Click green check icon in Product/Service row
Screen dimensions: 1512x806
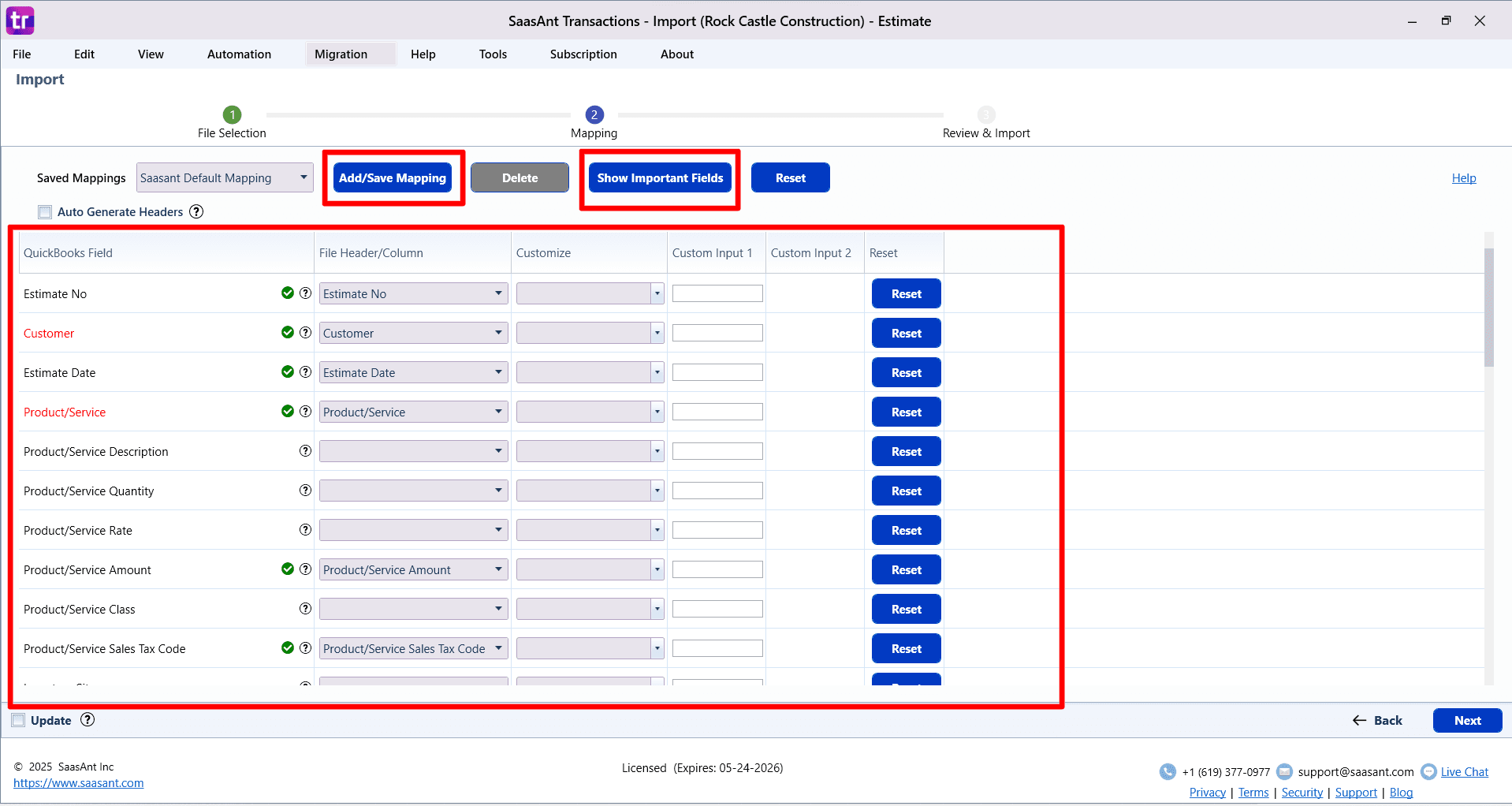(288, 412)
